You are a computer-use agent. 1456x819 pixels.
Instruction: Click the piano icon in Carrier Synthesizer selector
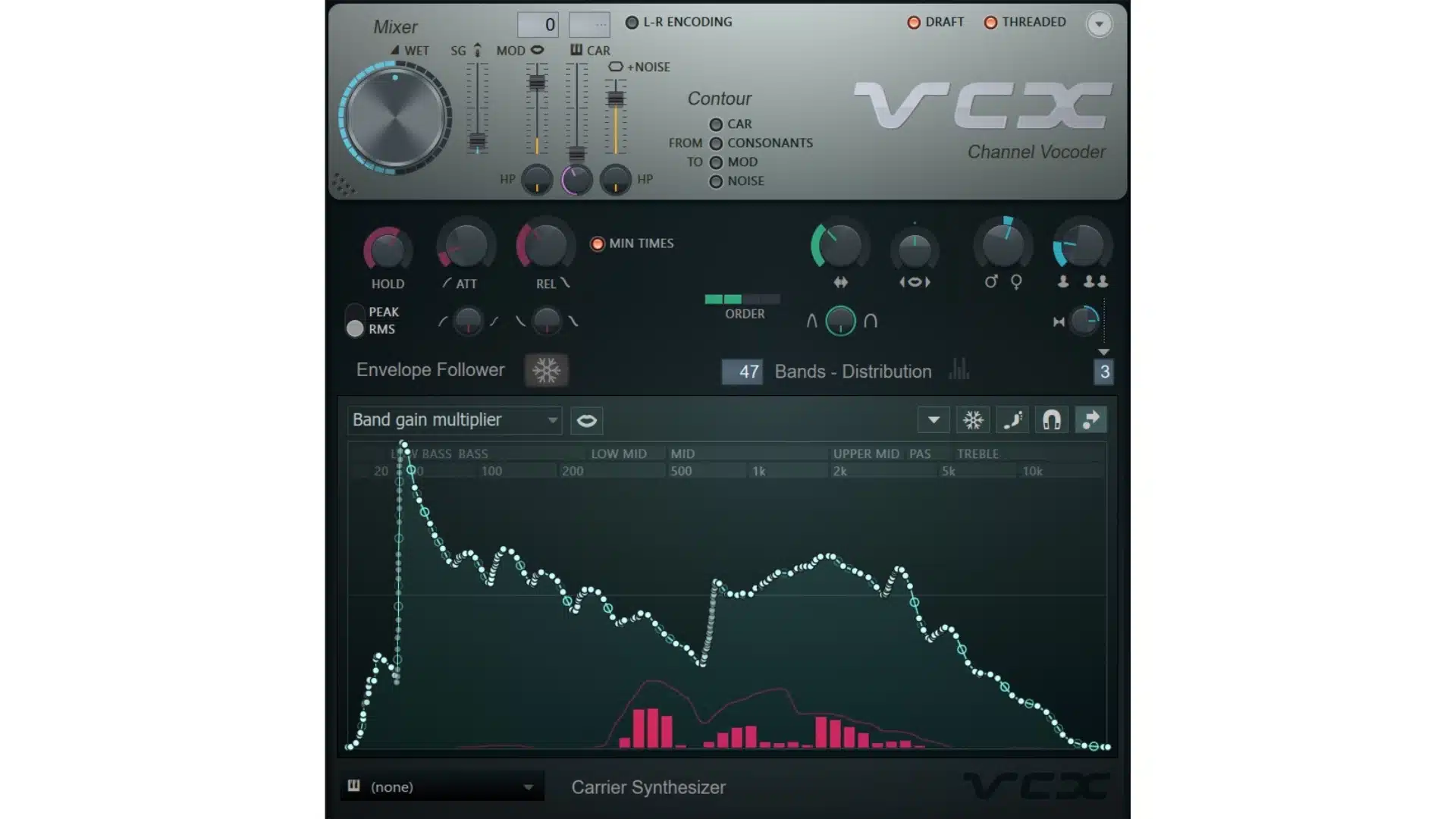[353, 786]
